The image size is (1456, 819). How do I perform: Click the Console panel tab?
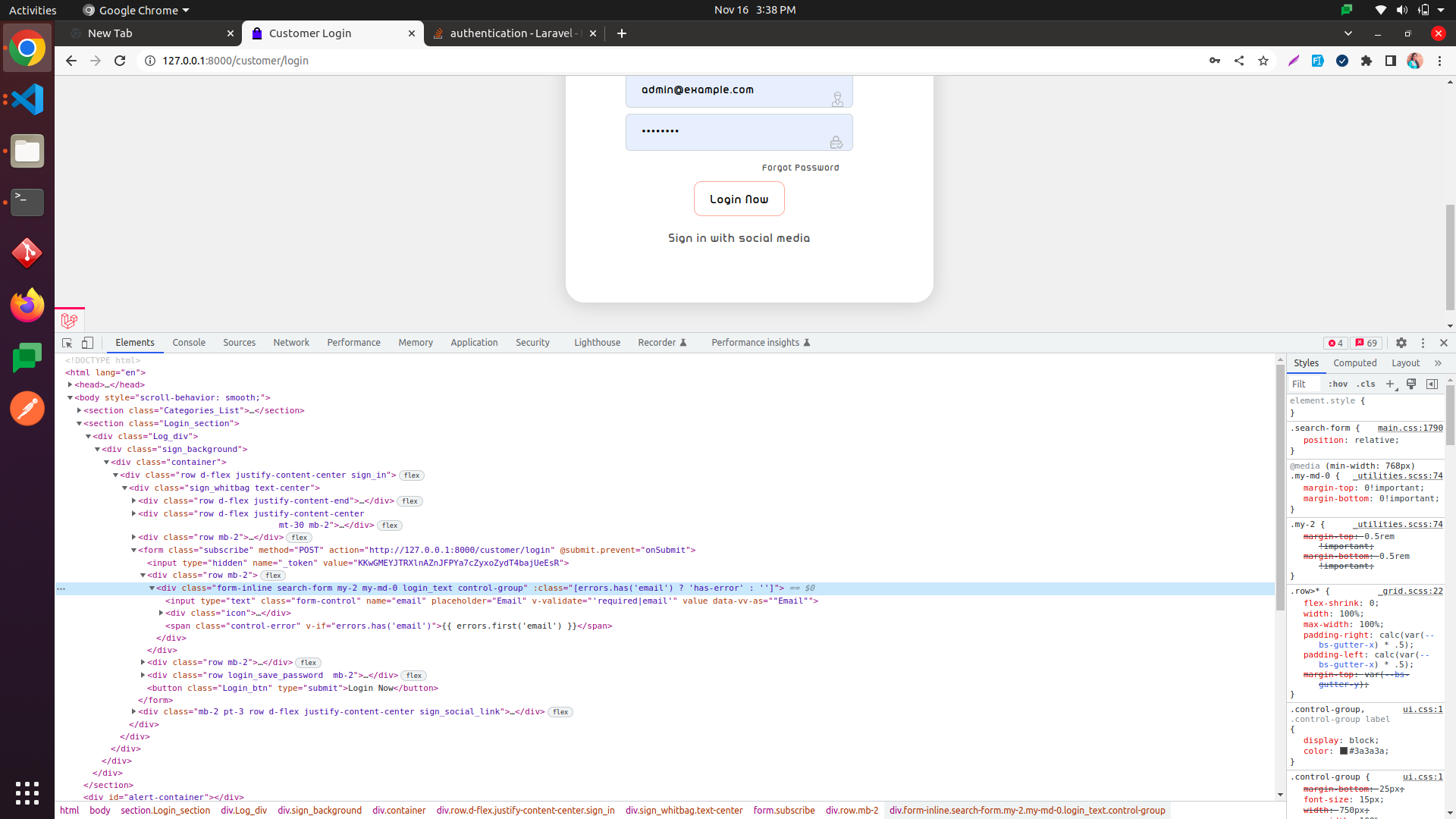(x=188, y=342)
